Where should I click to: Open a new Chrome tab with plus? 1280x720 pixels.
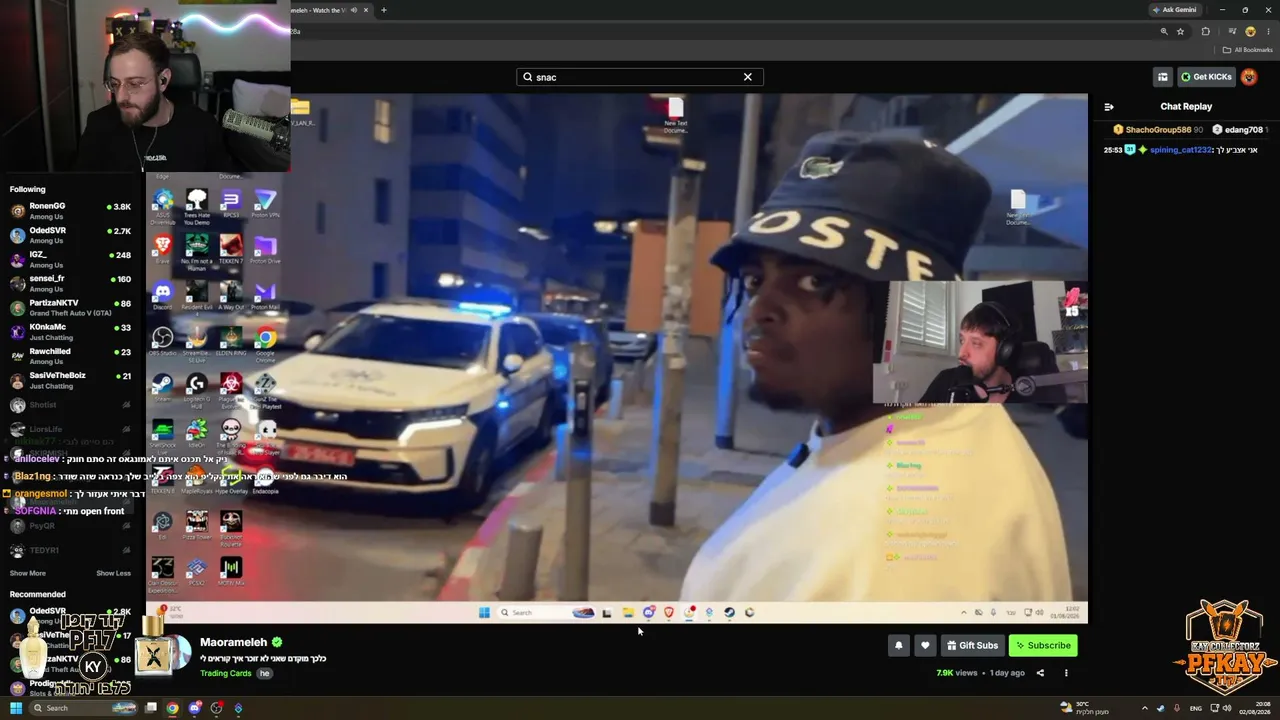pos(383,10)
